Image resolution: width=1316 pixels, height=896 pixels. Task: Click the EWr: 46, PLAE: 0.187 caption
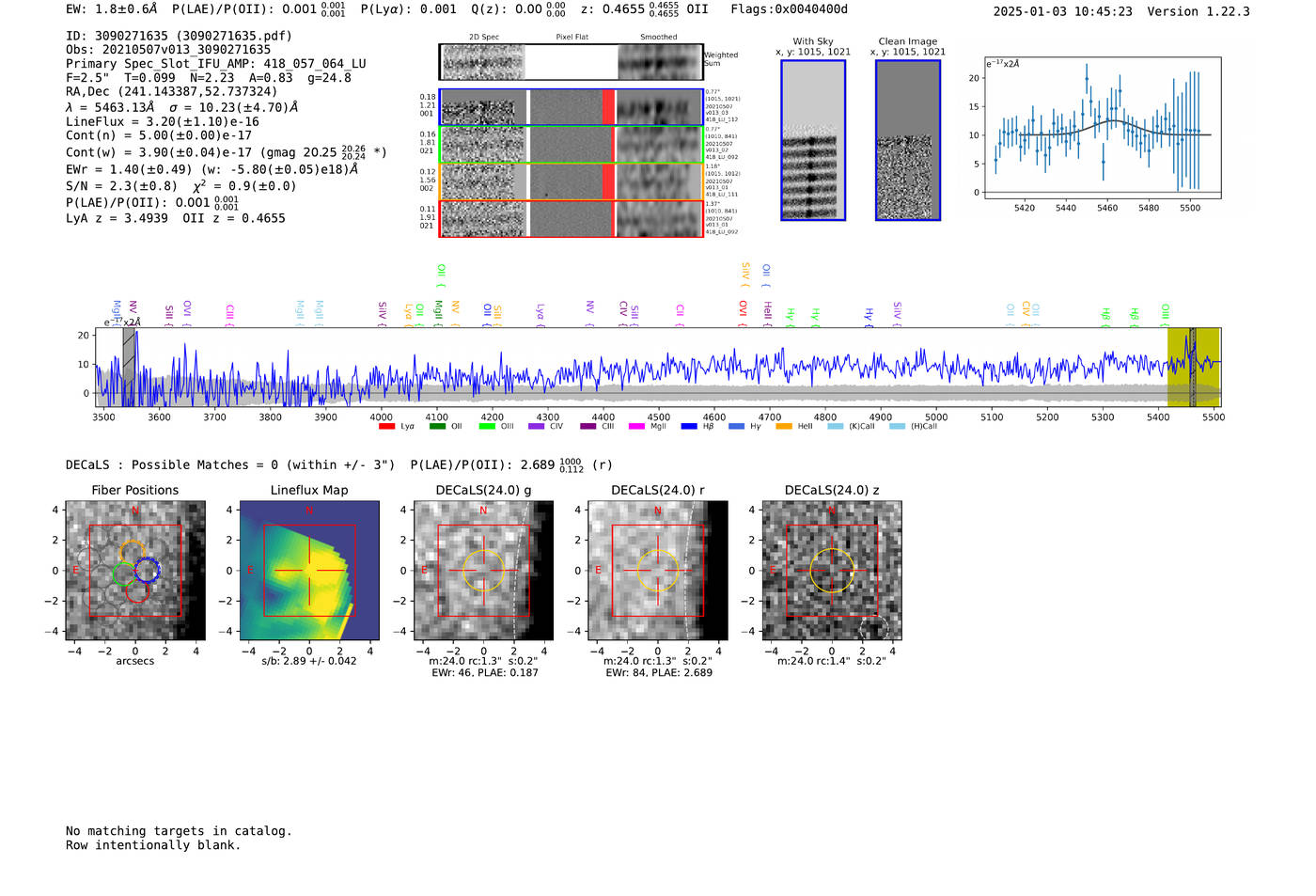[485, 672]
